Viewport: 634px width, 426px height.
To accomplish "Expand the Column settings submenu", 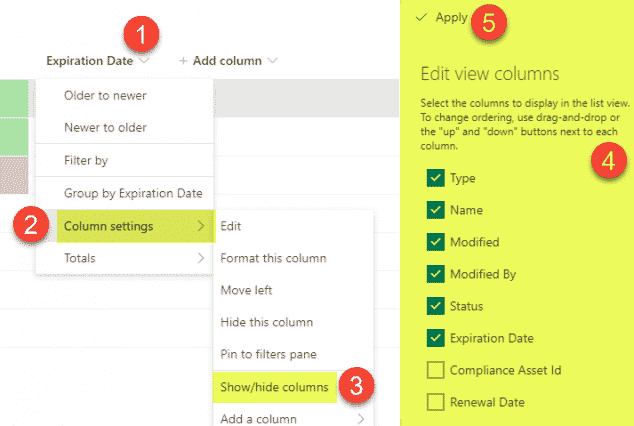I will 125,226.
